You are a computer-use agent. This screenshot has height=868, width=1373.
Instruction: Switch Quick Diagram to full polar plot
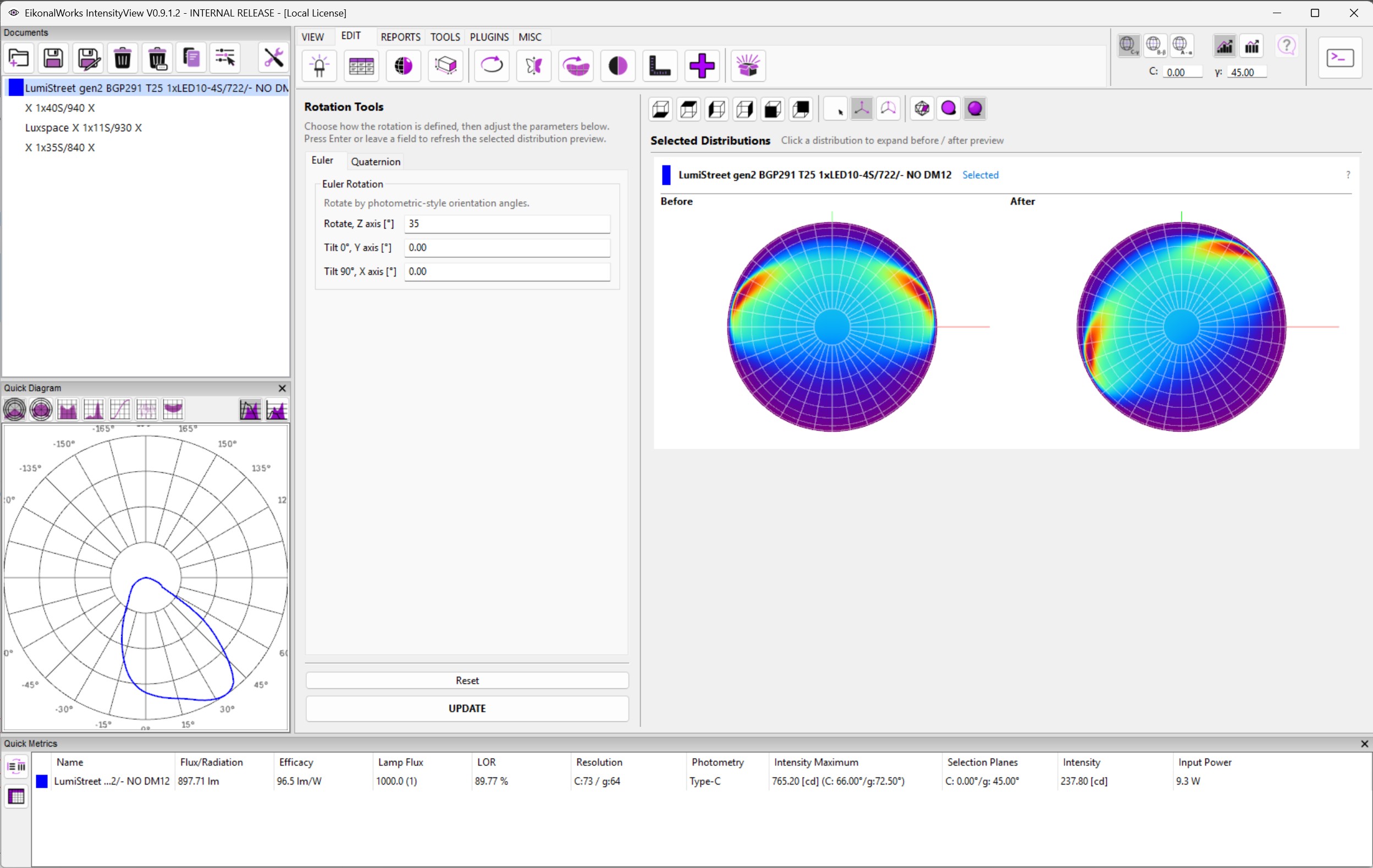tap(41, 409)
